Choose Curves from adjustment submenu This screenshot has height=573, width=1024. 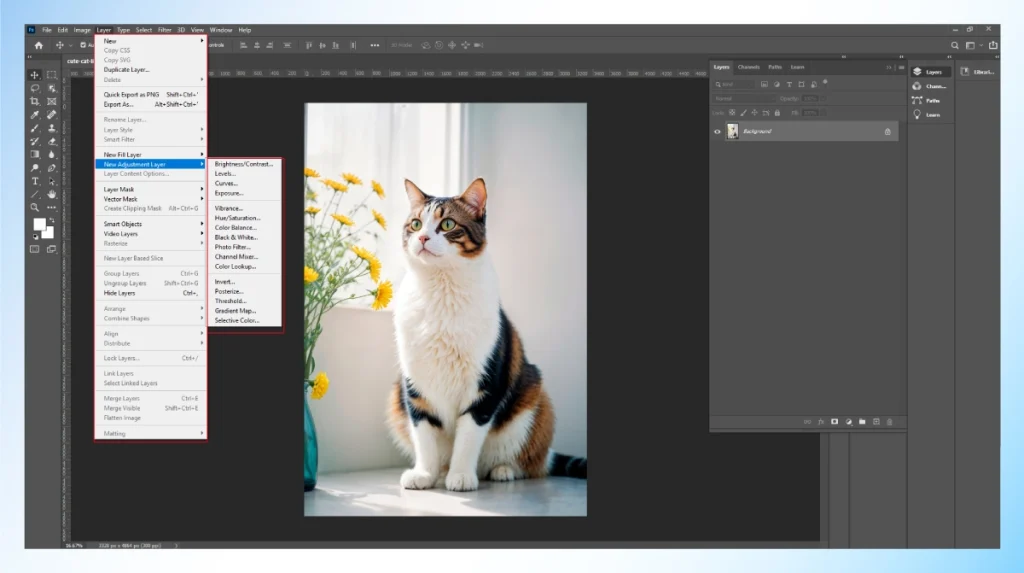pyautogui.click(x=244, y=184)
